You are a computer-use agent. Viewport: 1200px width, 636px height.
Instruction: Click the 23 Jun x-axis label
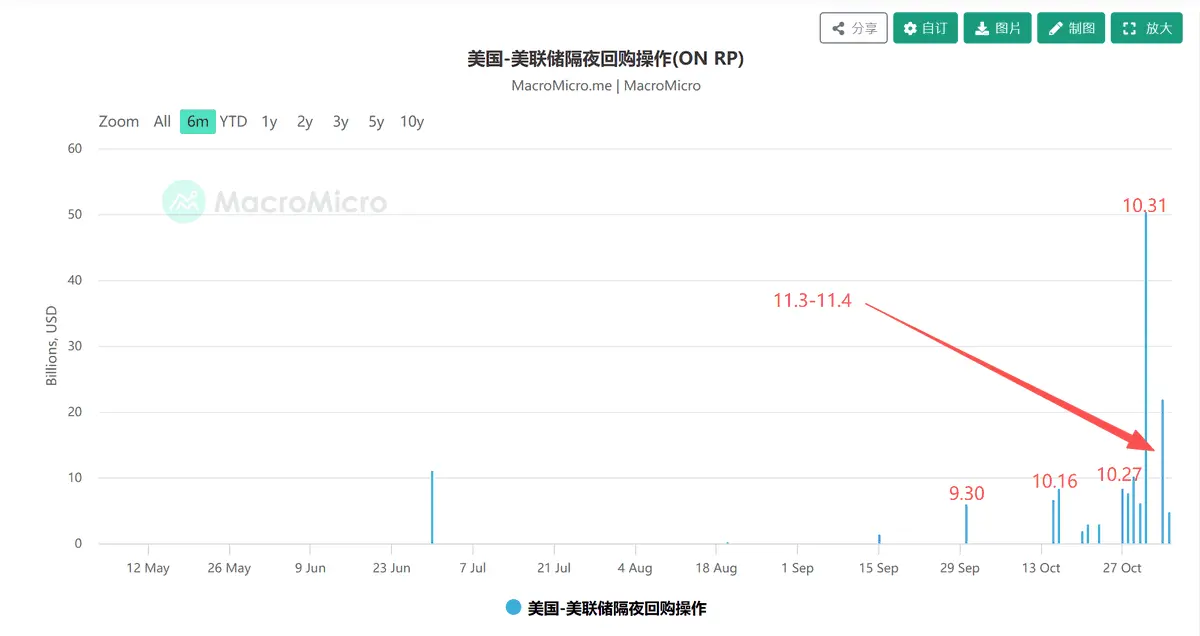(391, 568)
